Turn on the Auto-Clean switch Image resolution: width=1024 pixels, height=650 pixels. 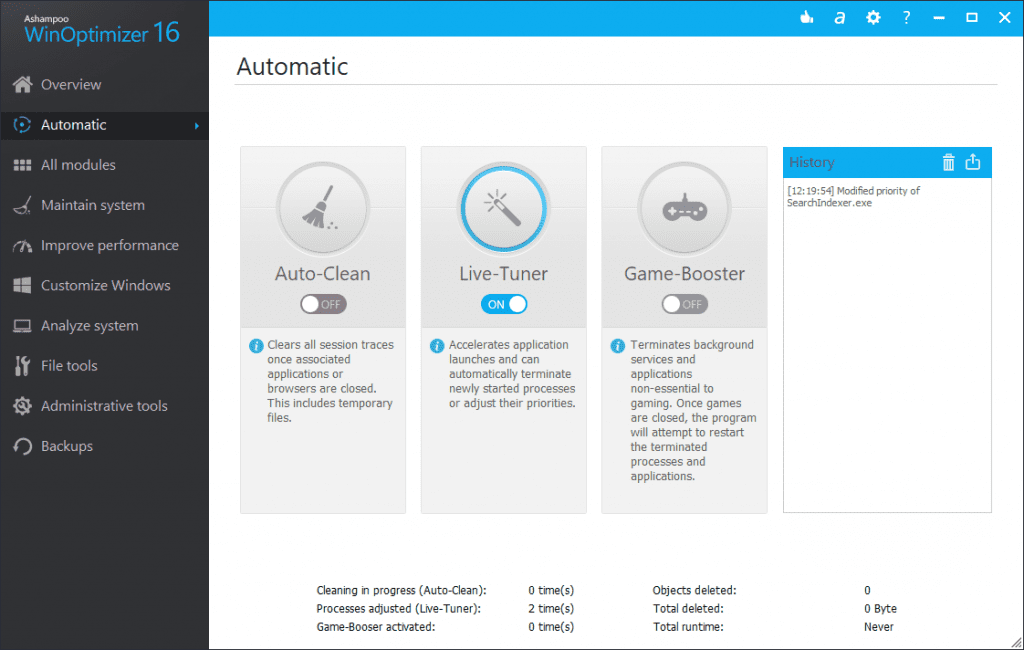[x=322, y=303]
